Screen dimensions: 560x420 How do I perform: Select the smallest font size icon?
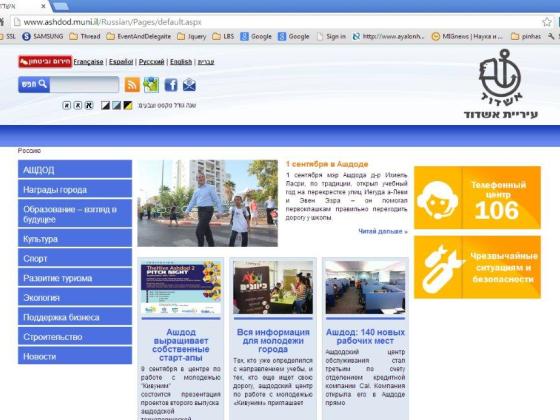(66, 105)
